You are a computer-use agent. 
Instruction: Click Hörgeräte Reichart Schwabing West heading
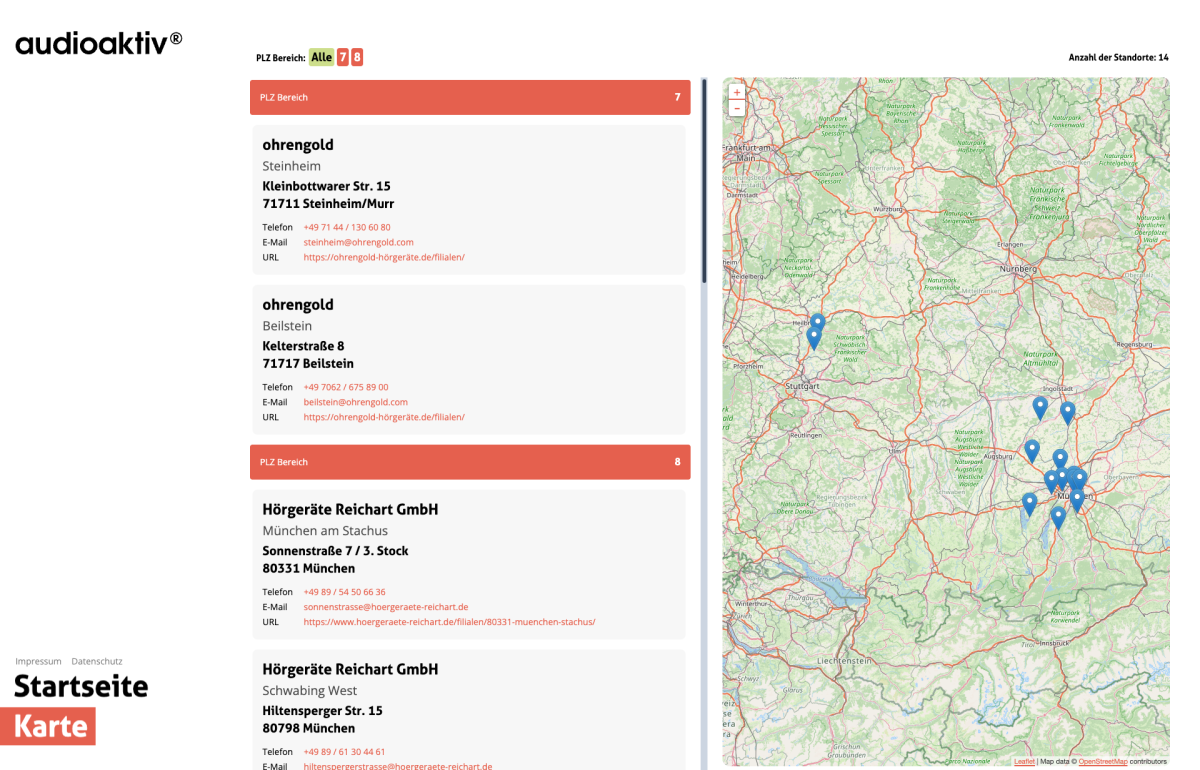(350, 670)
